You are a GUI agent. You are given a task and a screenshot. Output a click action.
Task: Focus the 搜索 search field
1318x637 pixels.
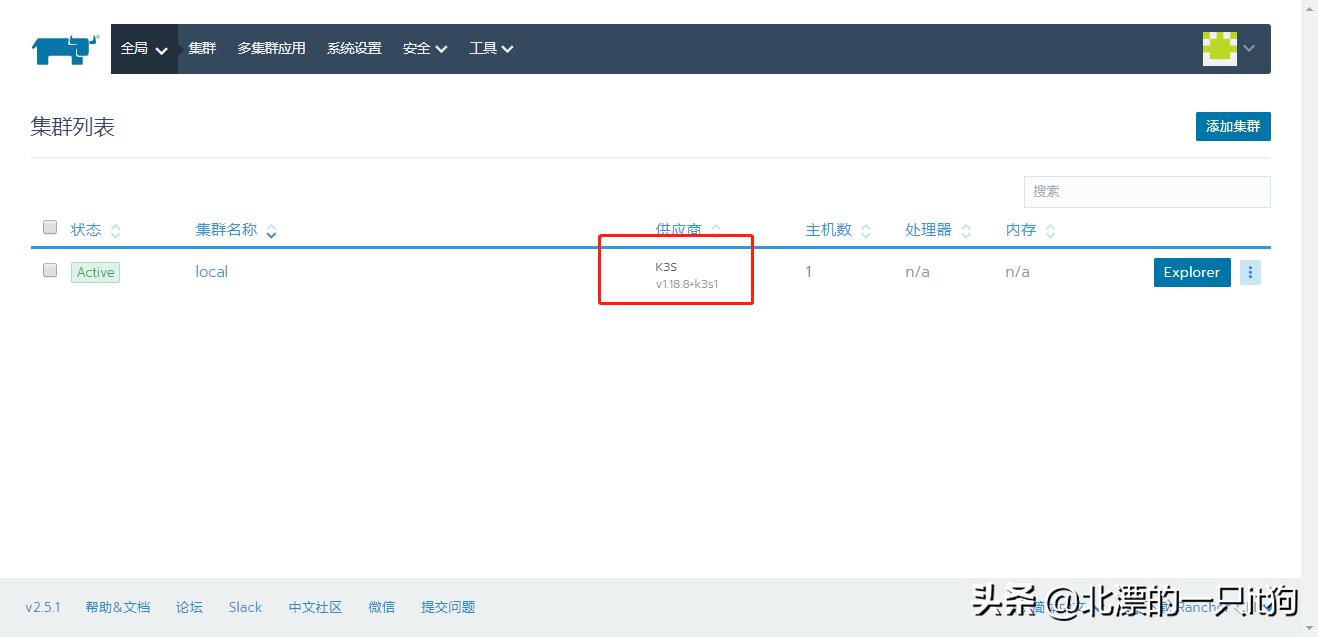coord(1147,191)
